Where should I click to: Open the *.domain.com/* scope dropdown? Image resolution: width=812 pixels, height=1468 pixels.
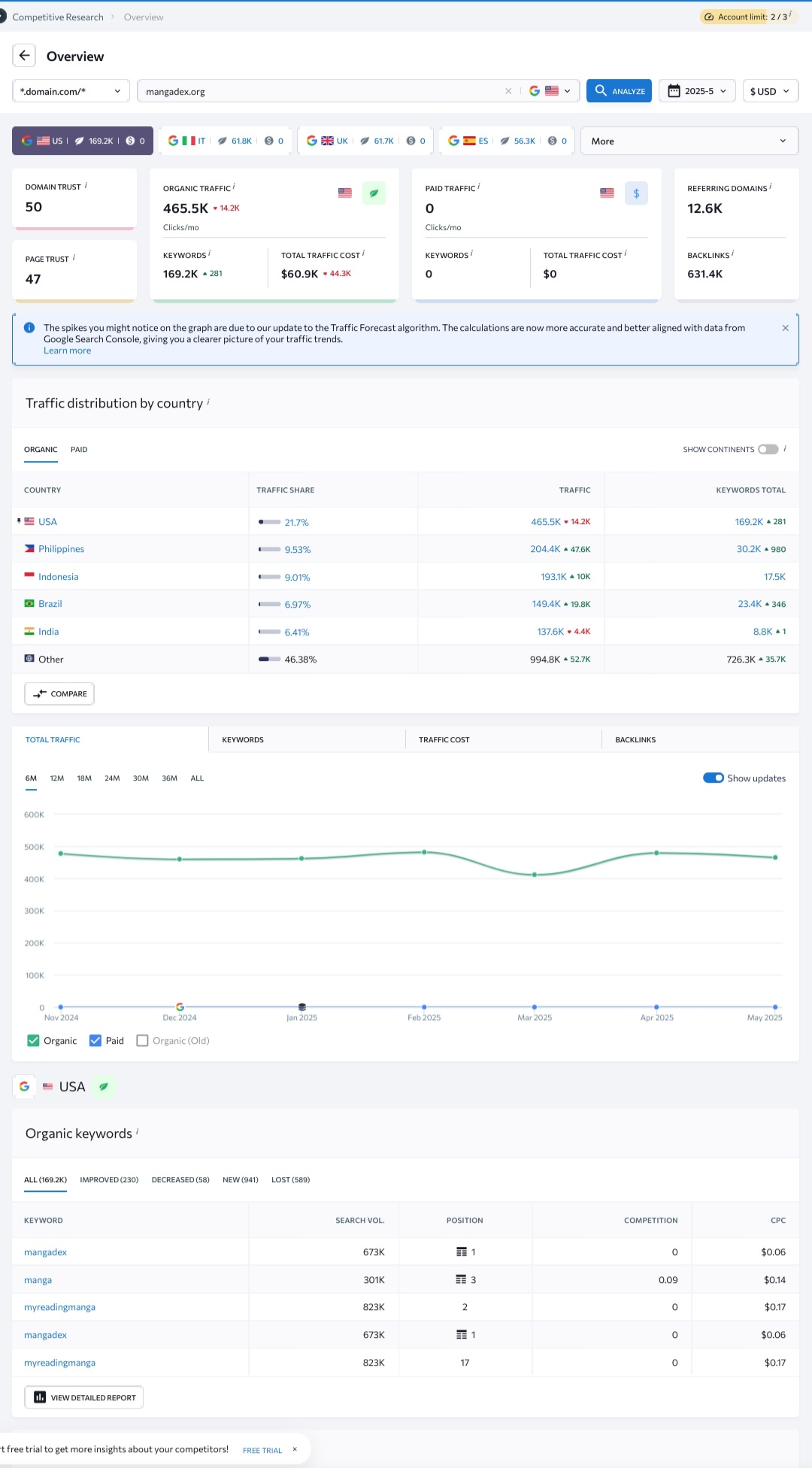71,91
